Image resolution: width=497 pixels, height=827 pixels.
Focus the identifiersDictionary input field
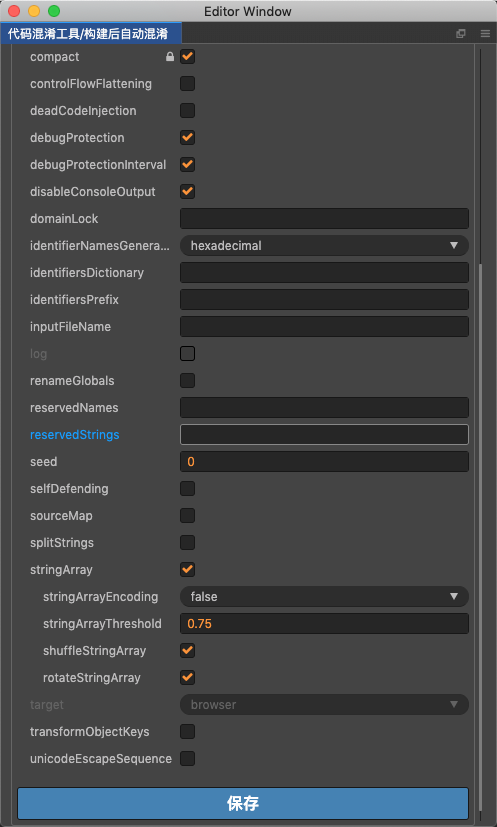coord(324,273)
